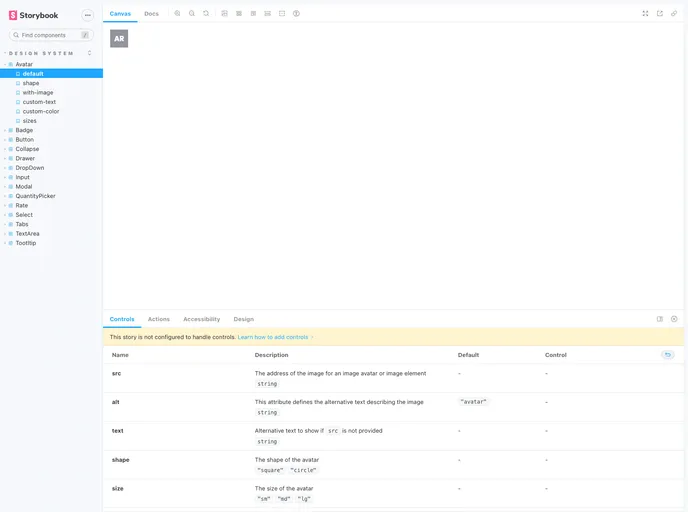Expand or collapse all Design System items

pos(90,53)
